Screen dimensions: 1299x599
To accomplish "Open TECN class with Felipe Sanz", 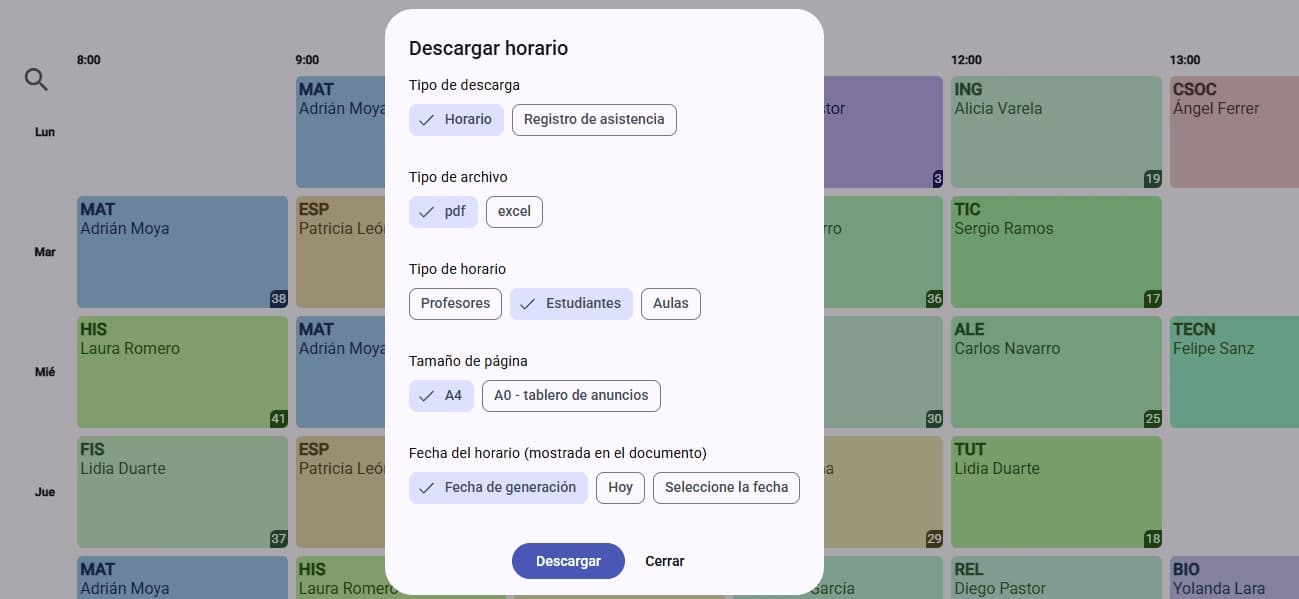I will [1233, 372].
